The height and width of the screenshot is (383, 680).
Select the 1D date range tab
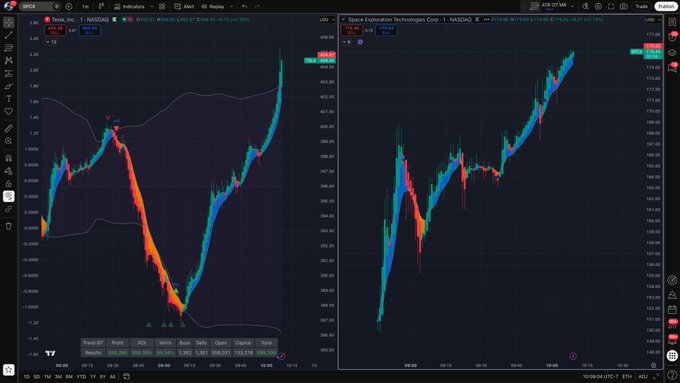pyautogui.click(x=26, y=376)
